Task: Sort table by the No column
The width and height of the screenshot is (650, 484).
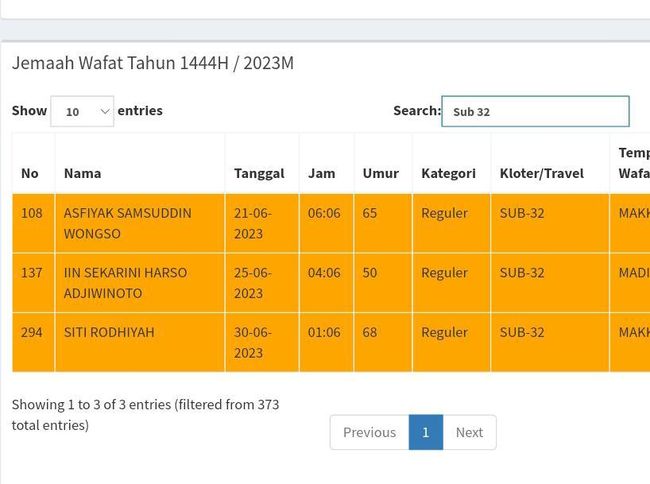Action: 31,173
